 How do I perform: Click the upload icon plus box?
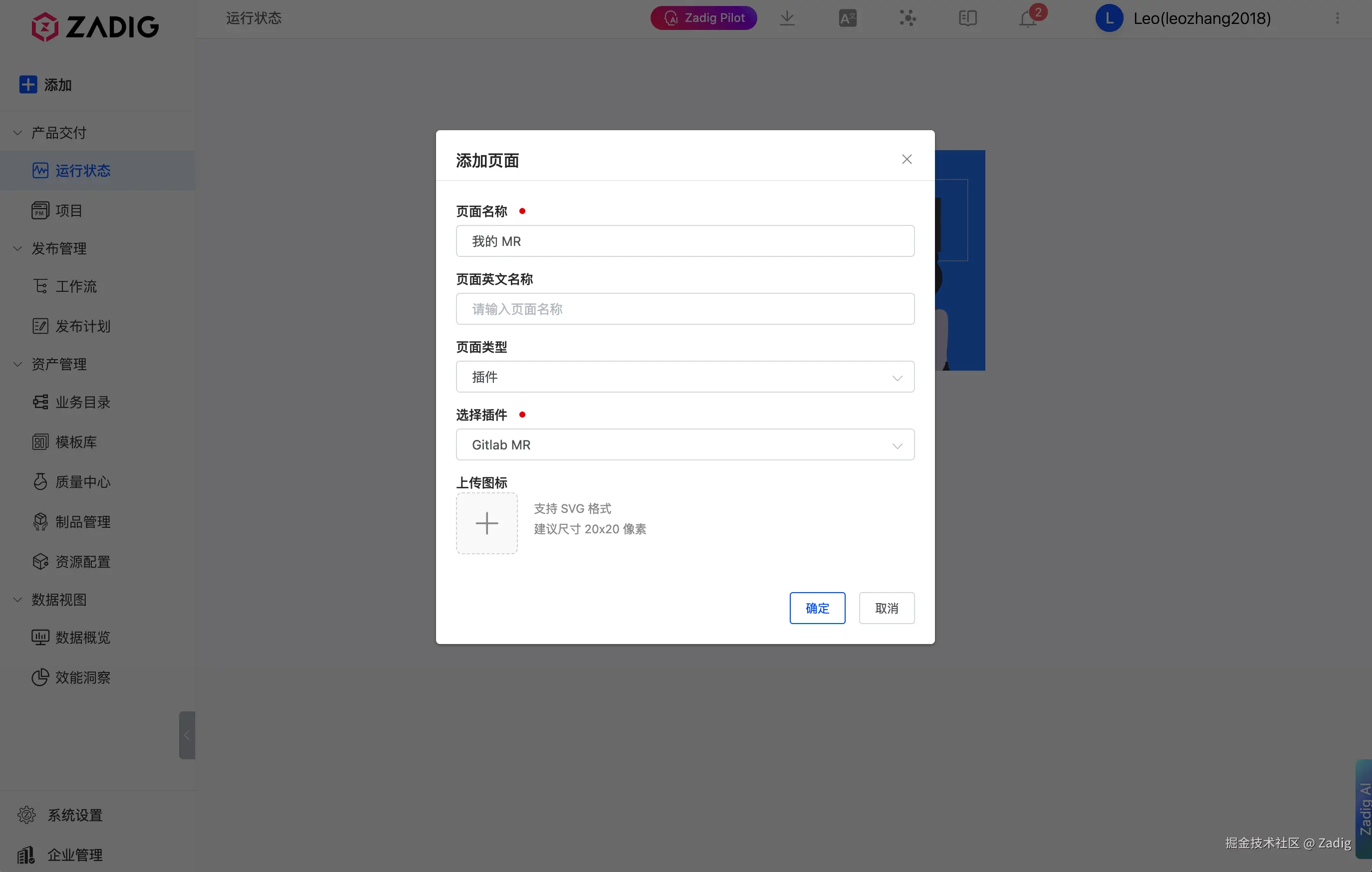coord(486,523)
